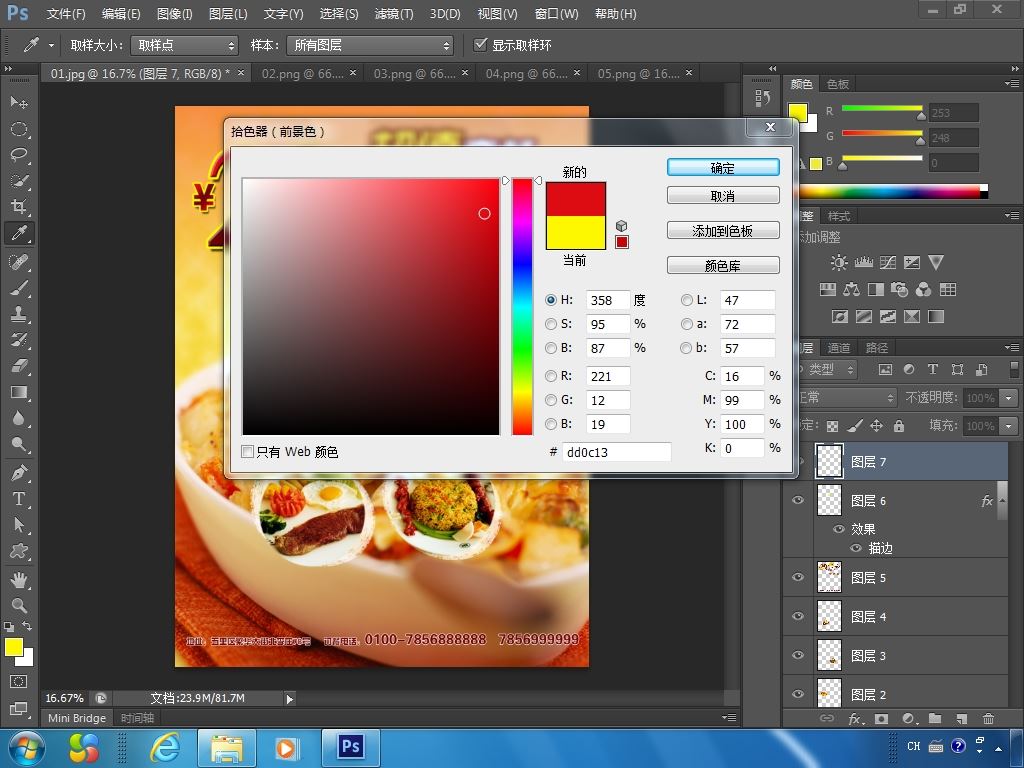This screenshot has width=1024, height=768.
Task: Select the Pen tool
Action: [18, 473]
